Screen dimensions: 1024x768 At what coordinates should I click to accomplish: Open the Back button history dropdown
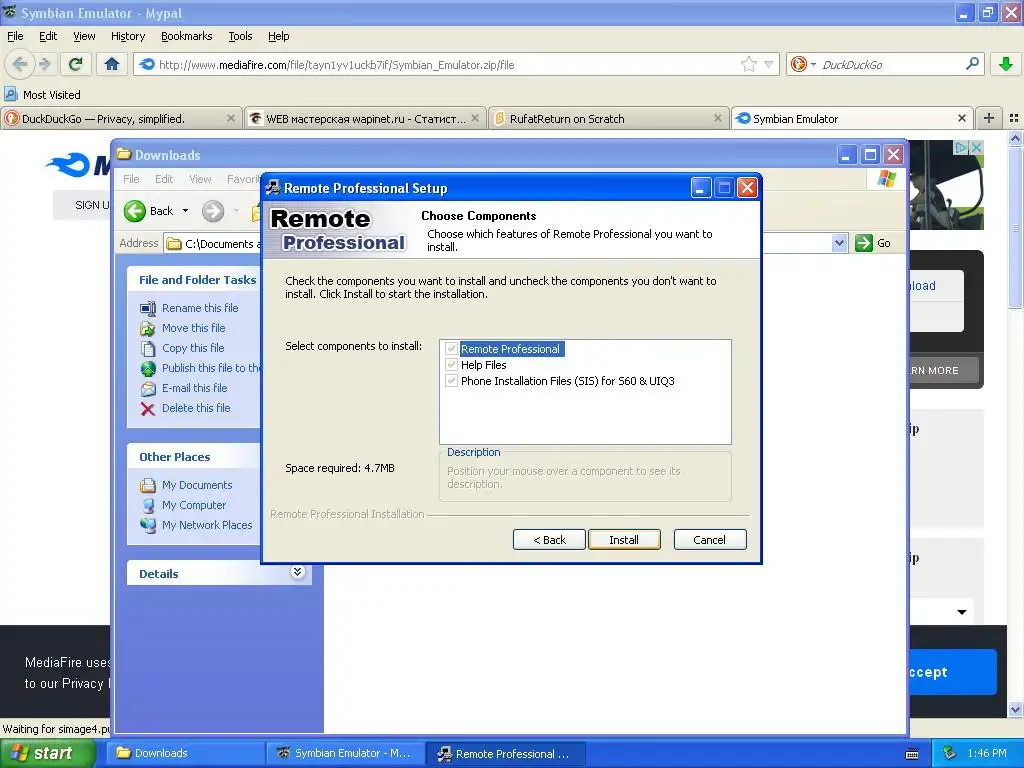coord(185,211)
